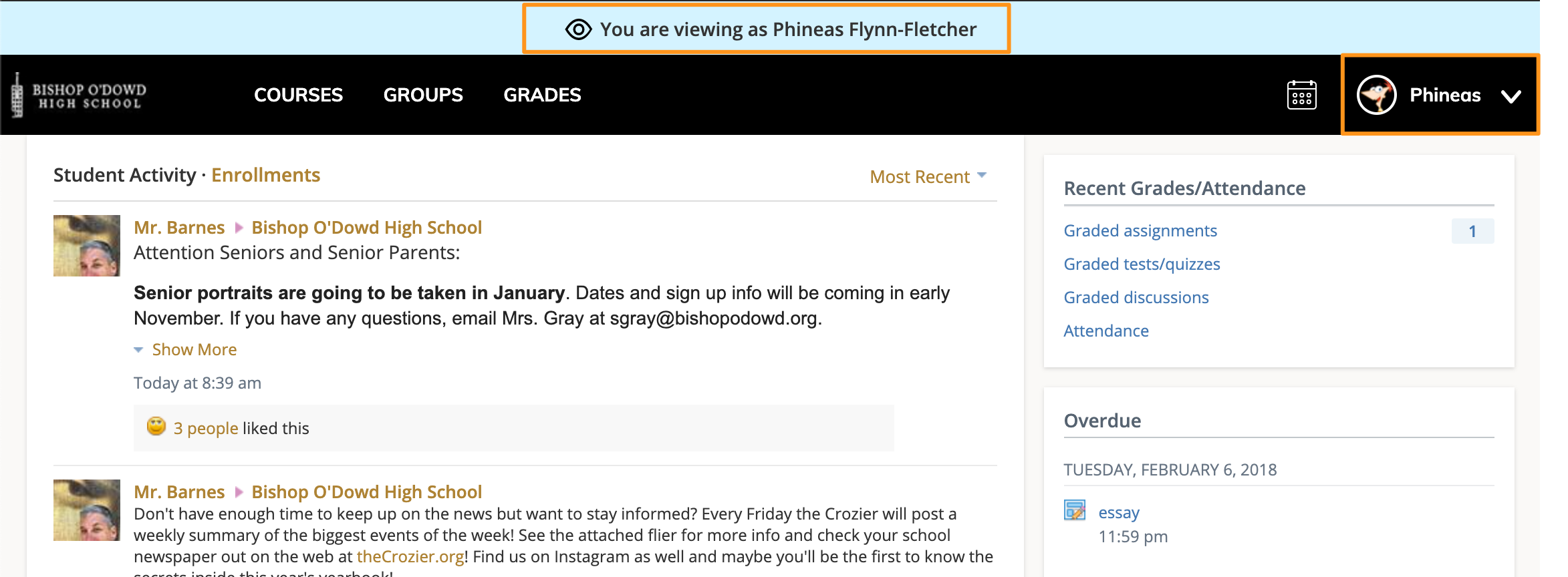Click the eye icon in the viewing banner
This screenshot has height=577, width=1568.
pyautogui.click(x=579, y=29)
